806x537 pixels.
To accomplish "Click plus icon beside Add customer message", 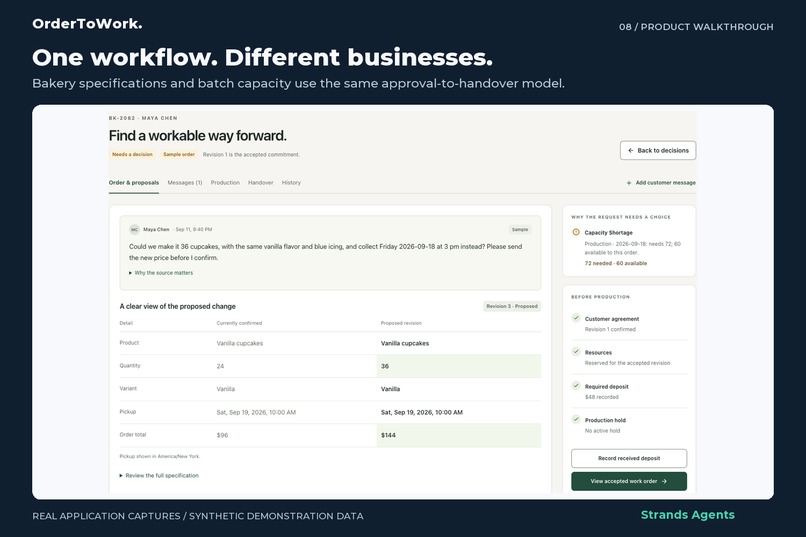I will point(629,183).
